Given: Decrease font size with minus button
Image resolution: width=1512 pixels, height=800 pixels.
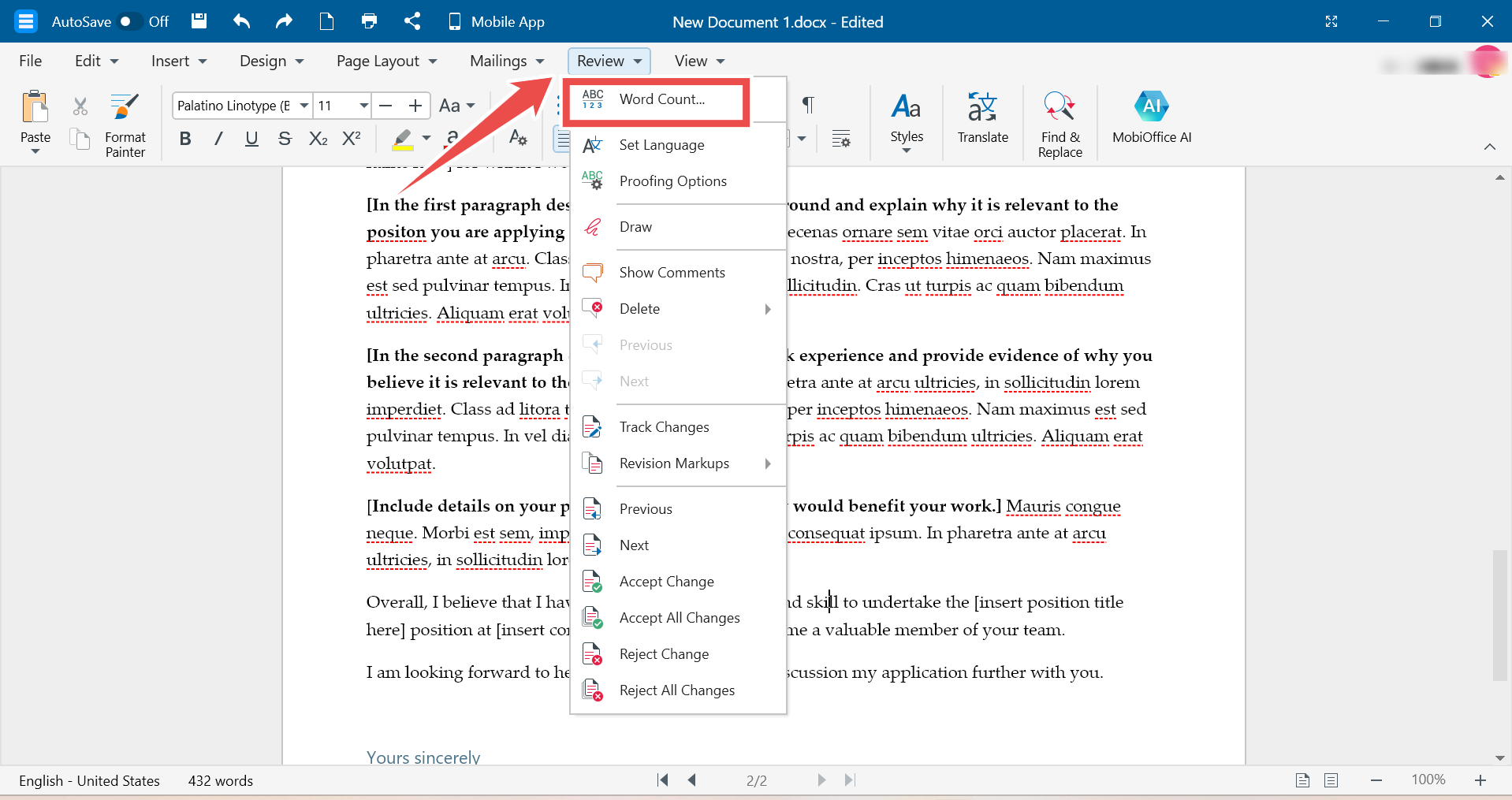Looking at the screenshot, I should click(385, 105).
